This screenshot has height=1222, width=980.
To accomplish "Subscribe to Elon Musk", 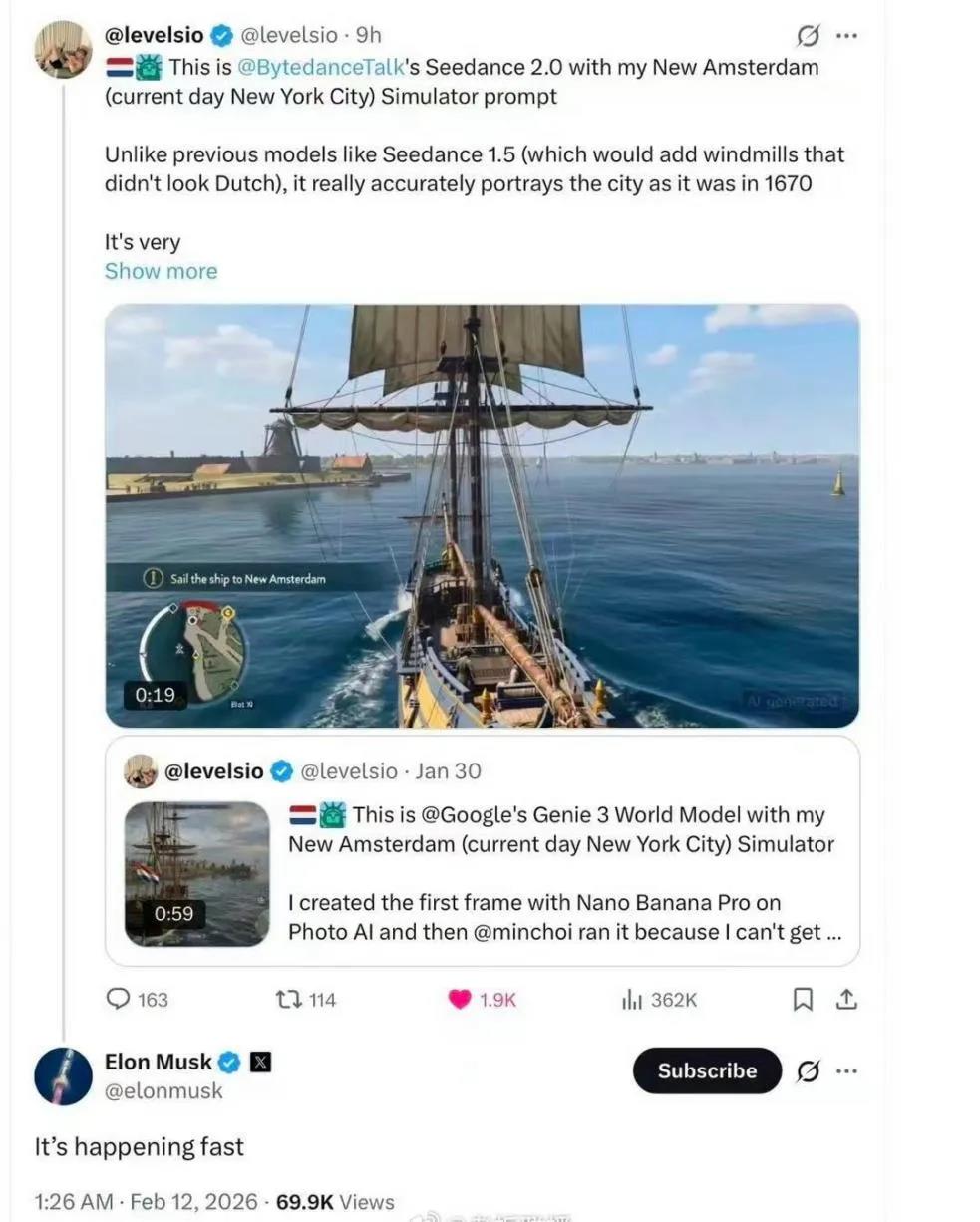I will (707, 1071).
